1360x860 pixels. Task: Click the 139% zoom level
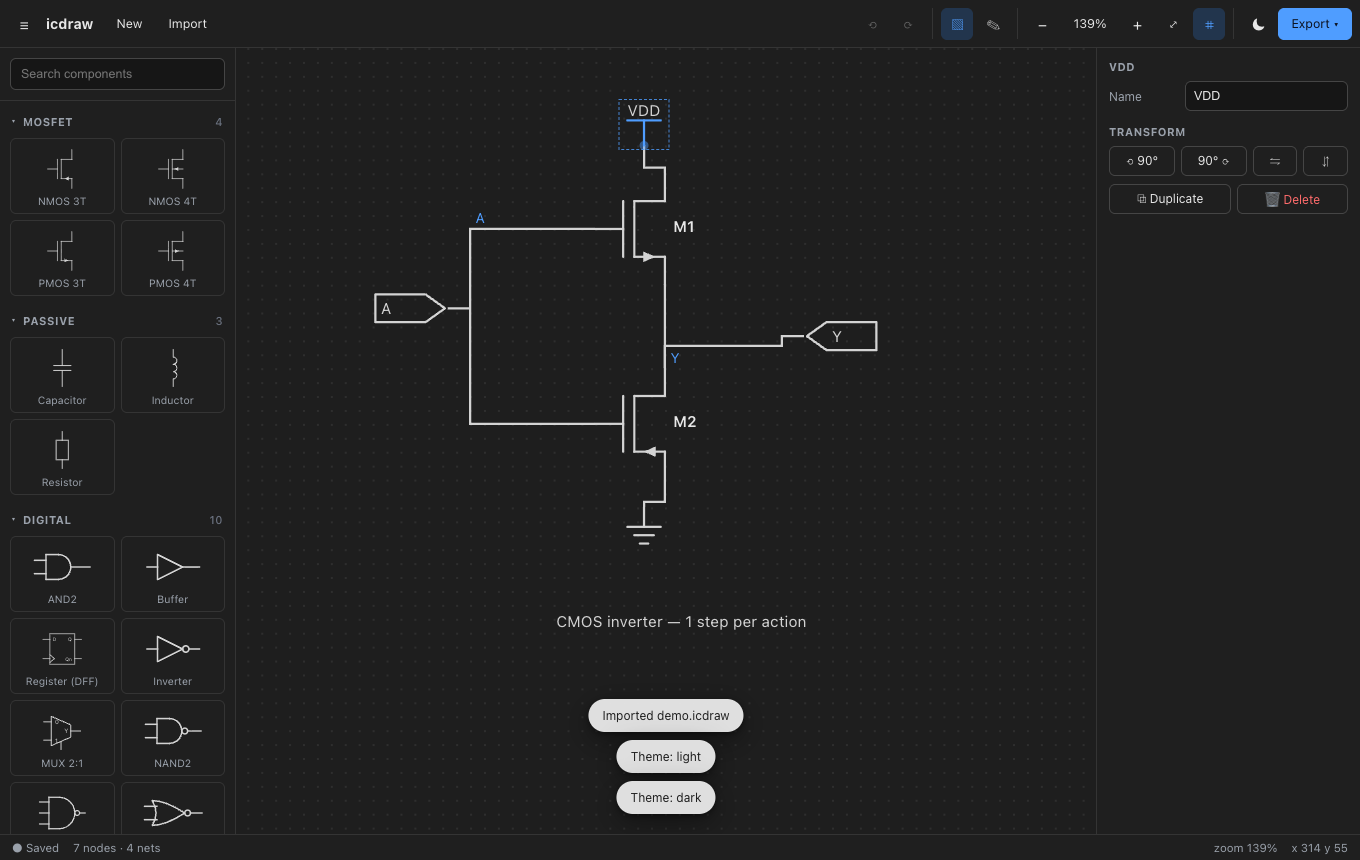click(1090, 24)
